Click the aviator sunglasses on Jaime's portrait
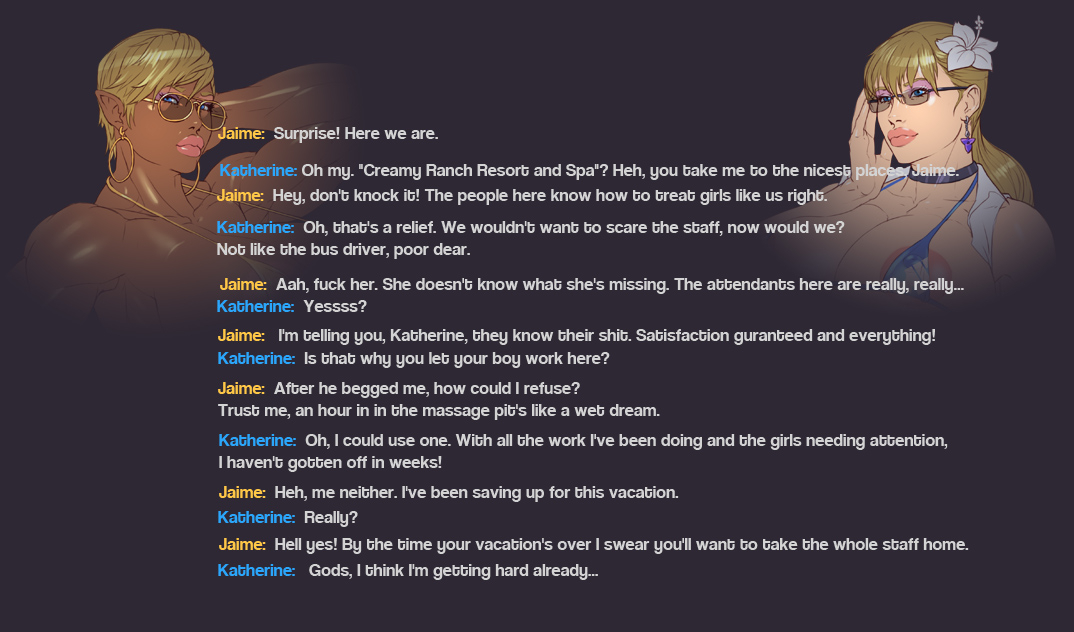The image size is (1074, 632). (x=188, y=105)
